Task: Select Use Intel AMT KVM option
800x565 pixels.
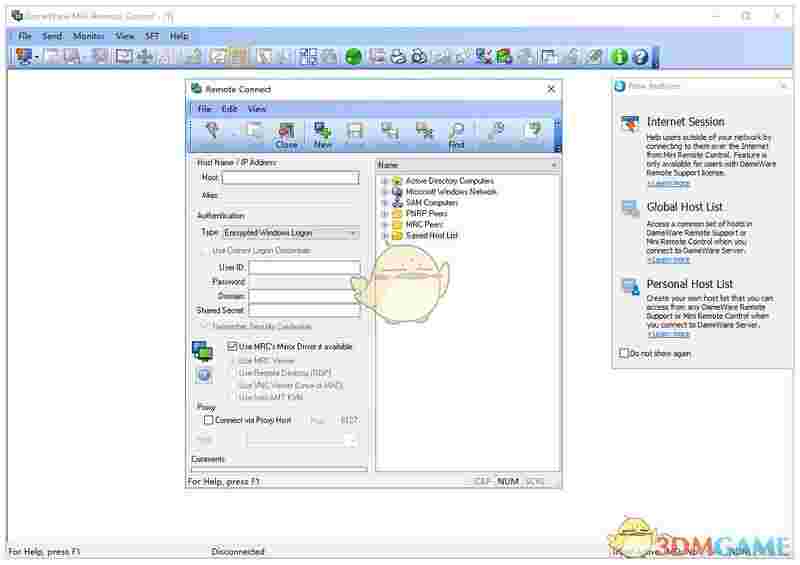Action: 233,397
